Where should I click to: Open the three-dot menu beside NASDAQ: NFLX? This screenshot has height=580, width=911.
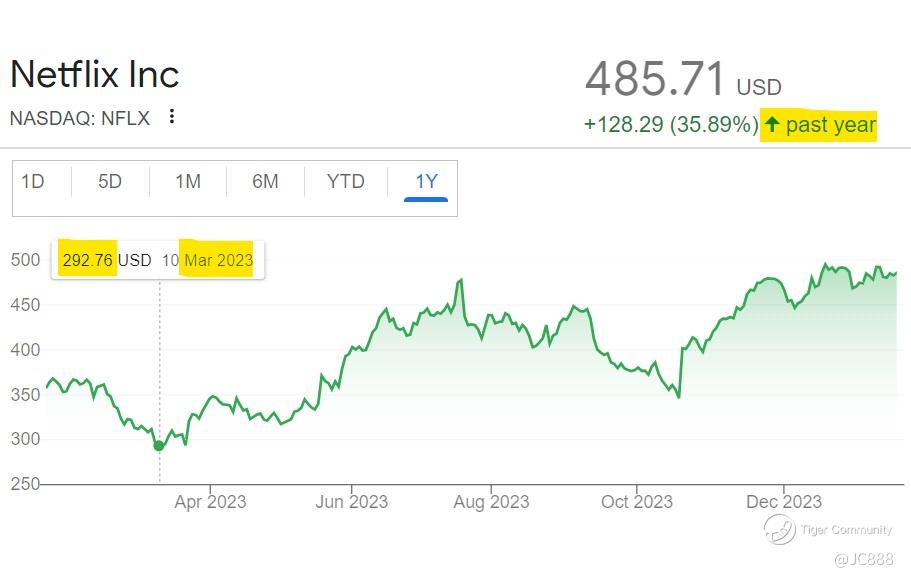coord(172,117)
